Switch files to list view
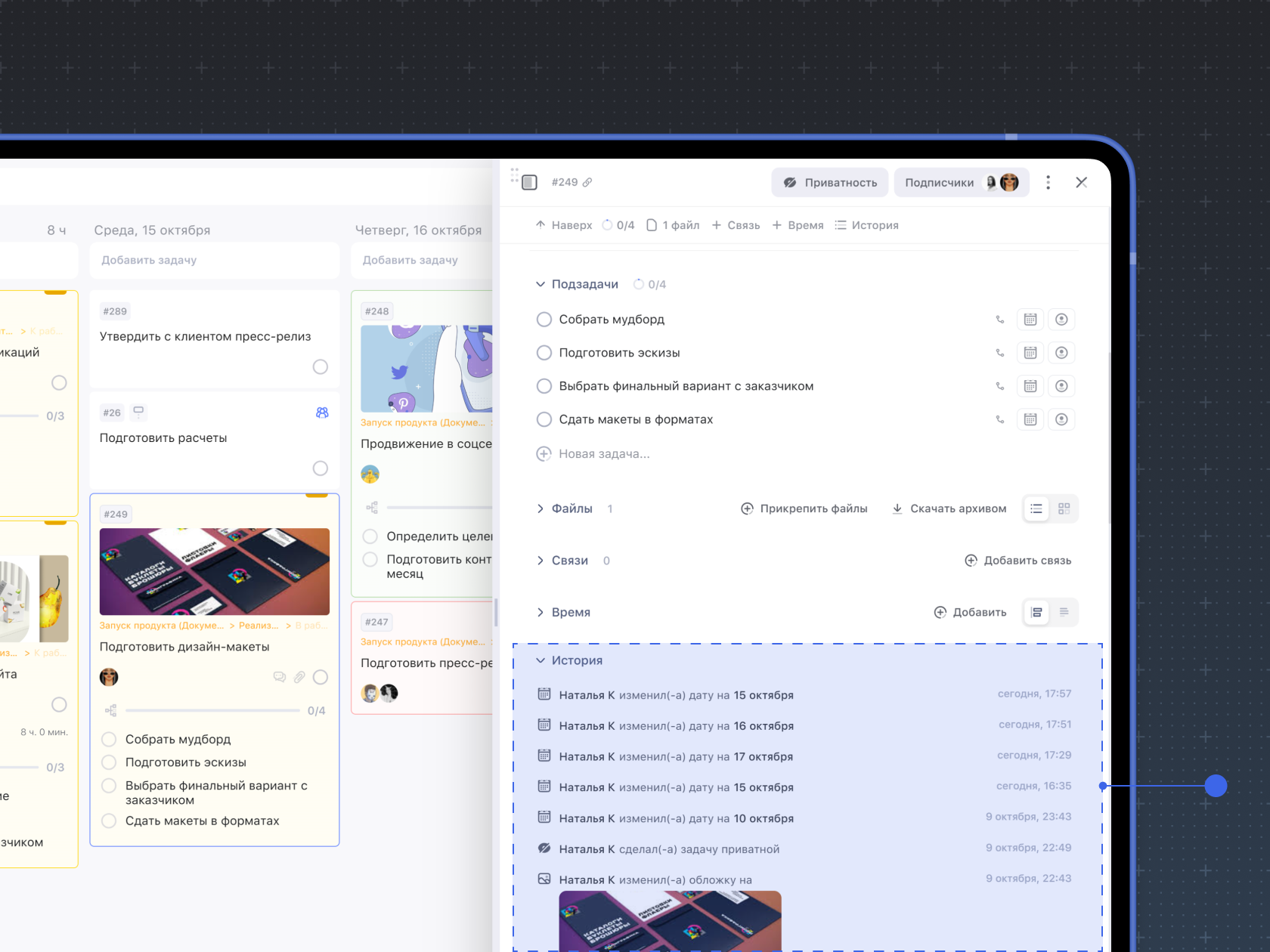The width and height of the screenshot is (1270, 952). (x=1036, y=509)
